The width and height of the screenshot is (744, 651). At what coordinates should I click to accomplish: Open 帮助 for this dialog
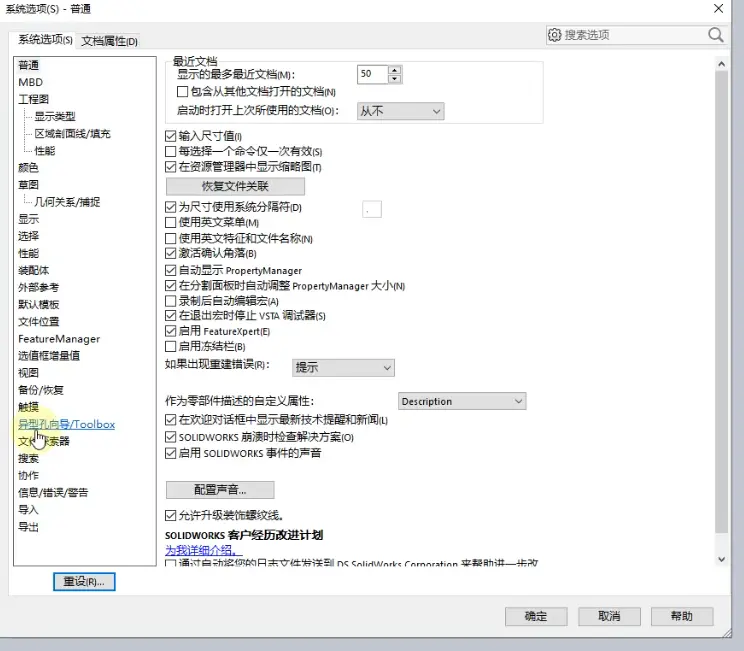[682, 616]
